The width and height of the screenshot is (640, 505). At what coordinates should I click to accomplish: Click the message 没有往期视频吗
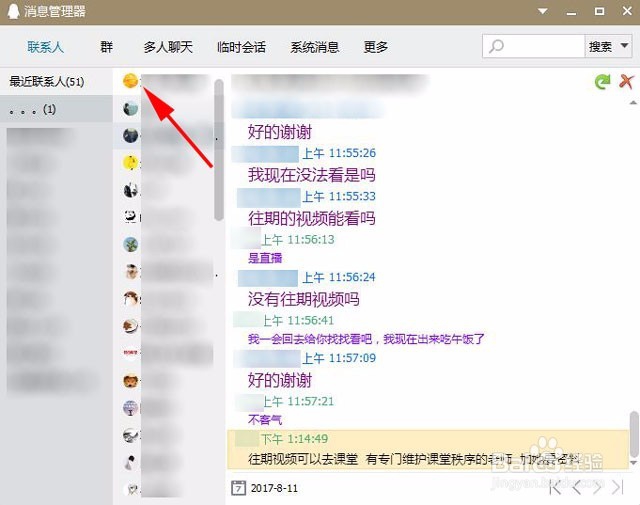tap(303, 299)
